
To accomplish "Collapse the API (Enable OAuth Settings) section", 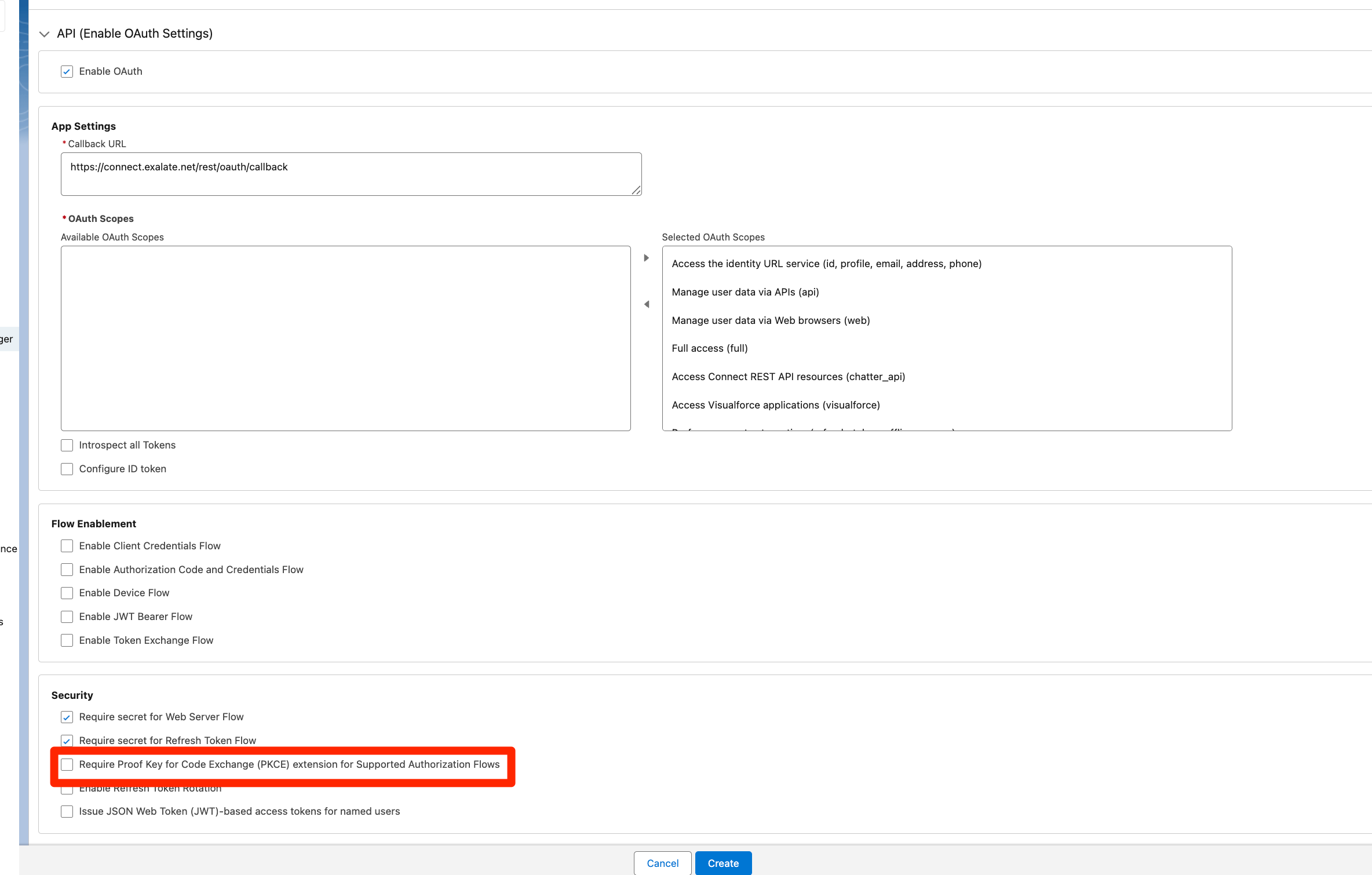I will click(x=44, y=34).
